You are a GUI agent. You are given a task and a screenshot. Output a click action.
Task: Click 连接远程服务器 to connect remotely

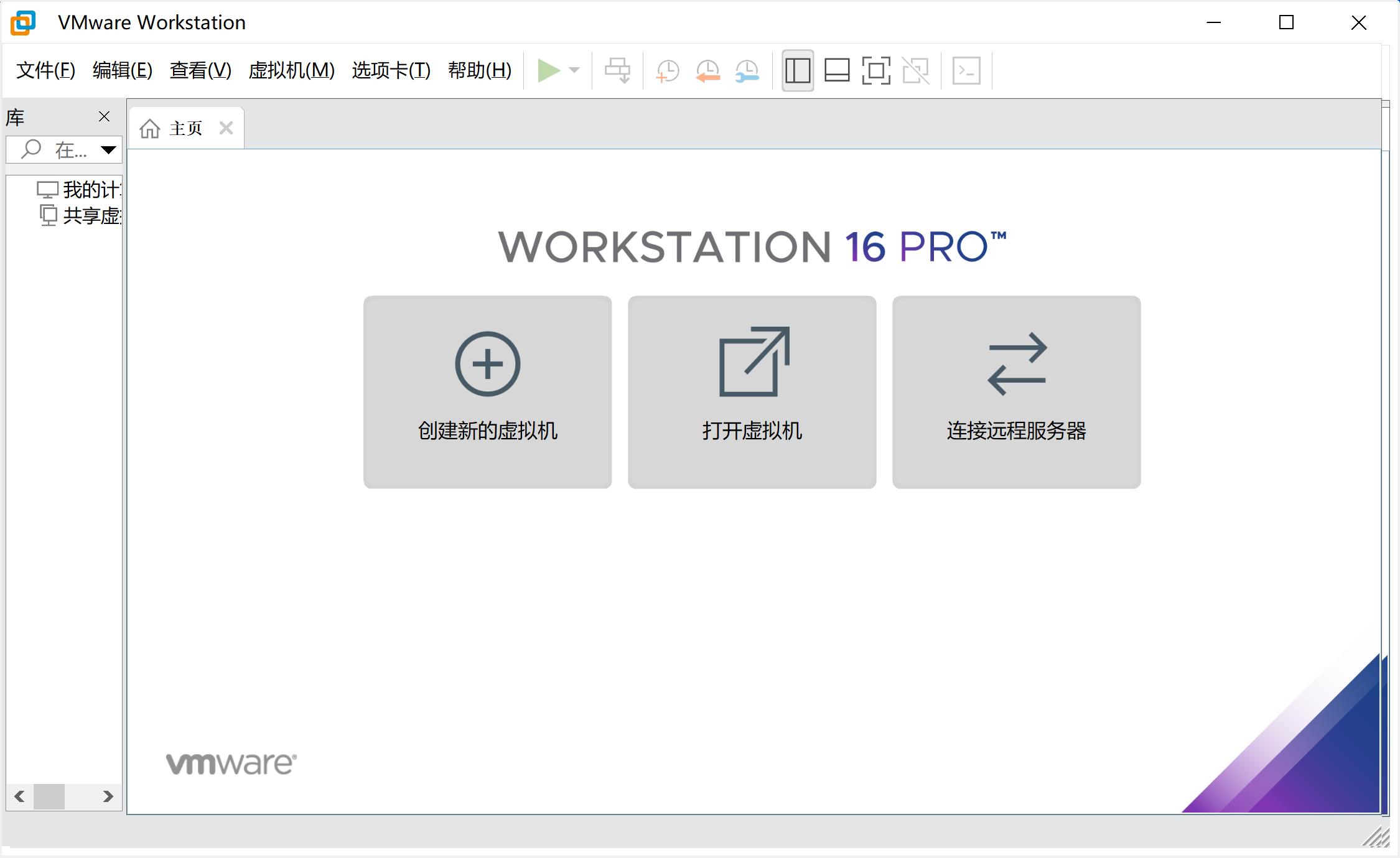1015,393
